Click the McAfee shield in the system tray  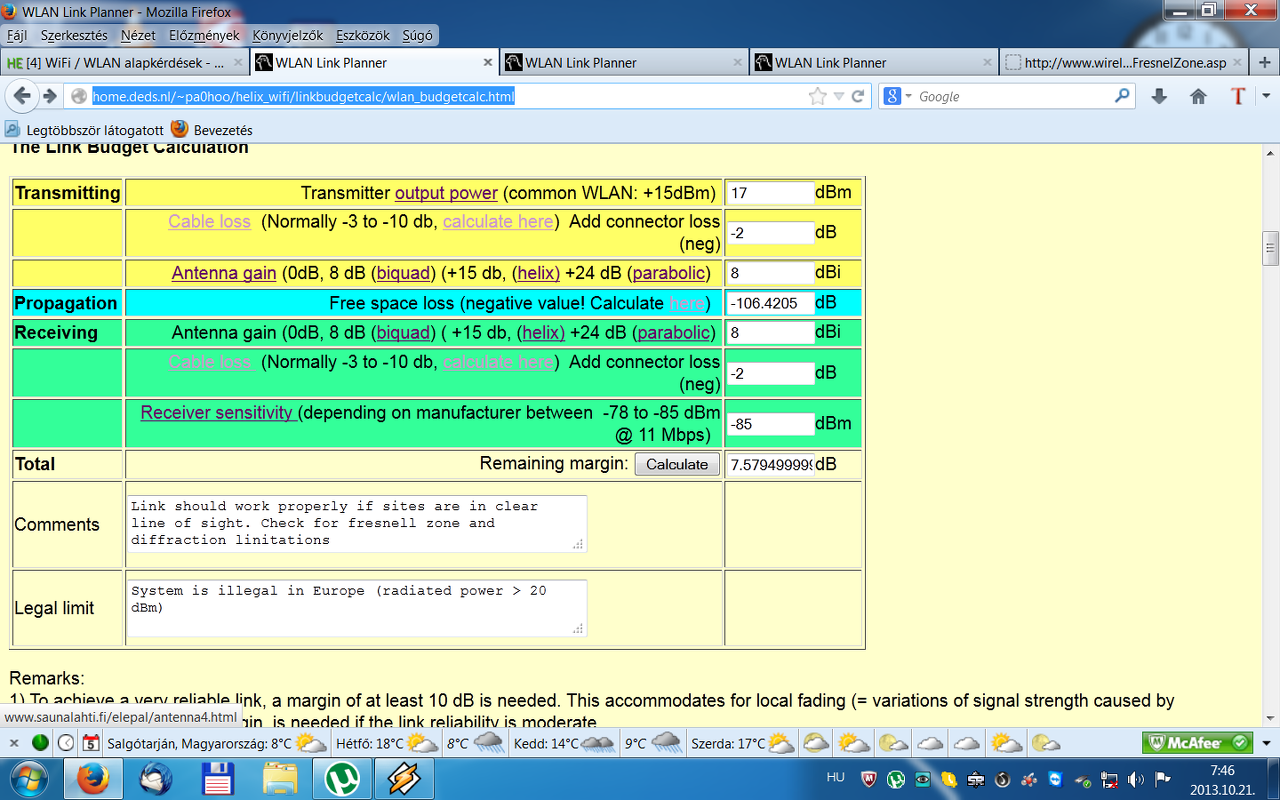pos(870,779)
